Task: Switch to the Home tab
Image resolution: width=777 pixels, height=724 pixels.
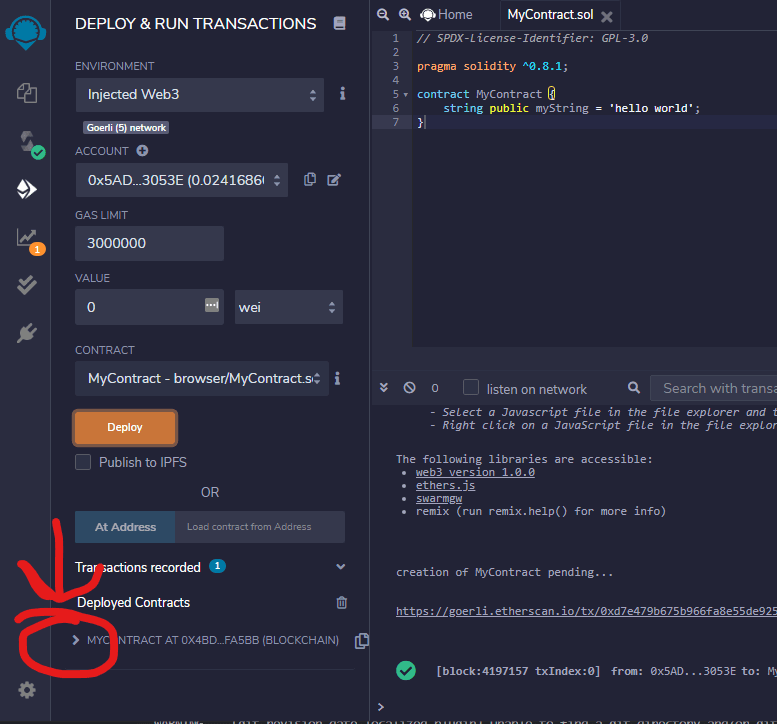Action: (446, 15)
